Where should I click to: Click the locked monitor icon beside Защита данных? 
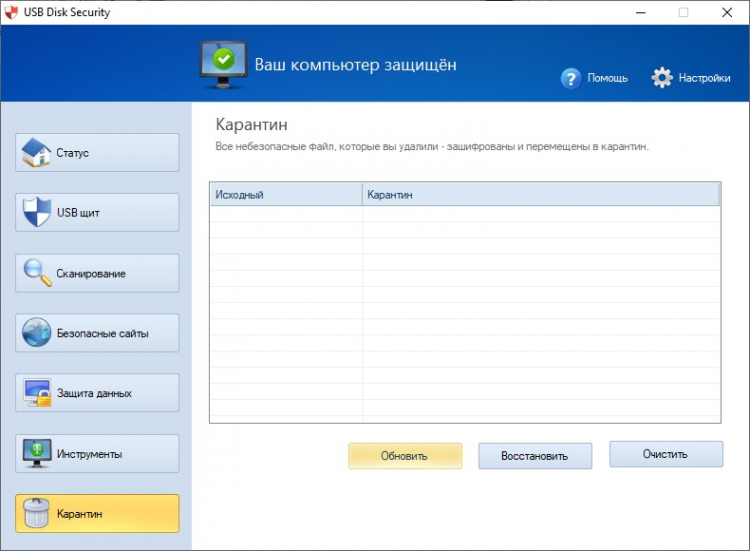(37, 393)
